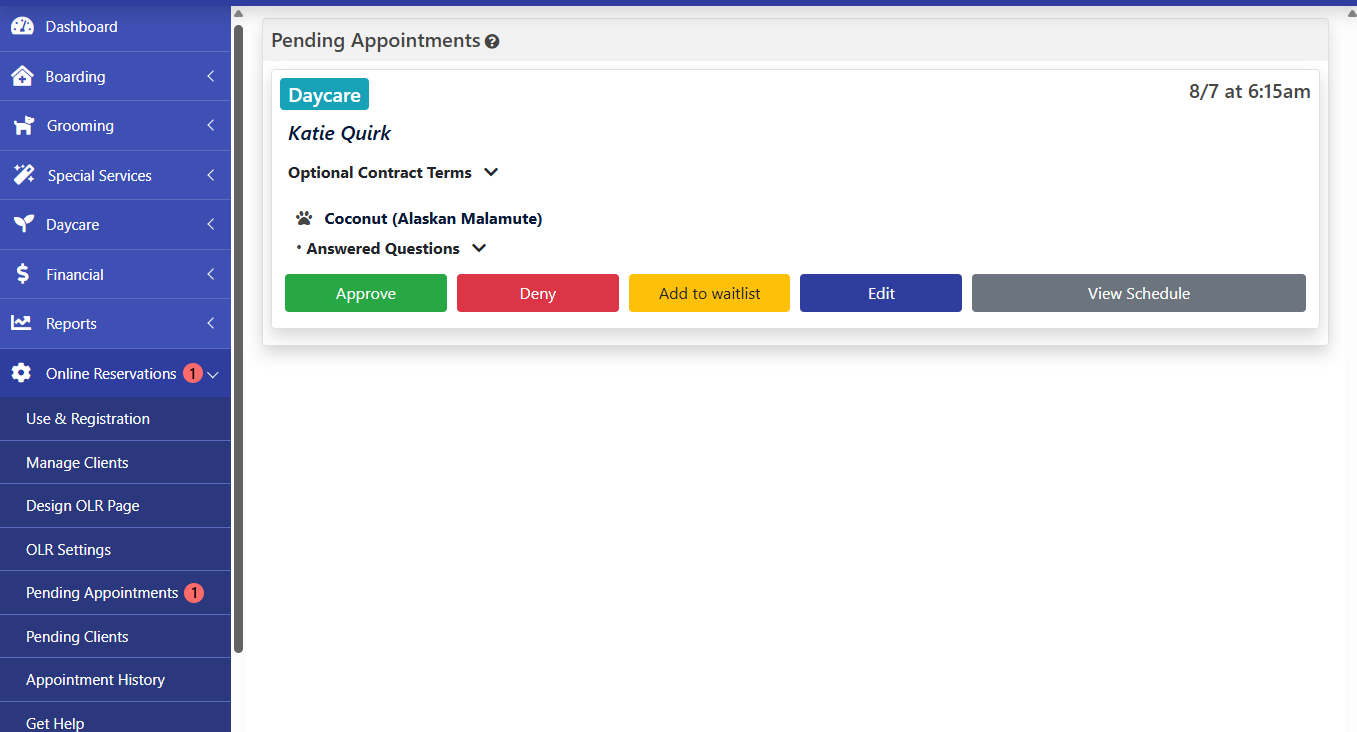Click the client name Katie Quirk

click(340, 133)
